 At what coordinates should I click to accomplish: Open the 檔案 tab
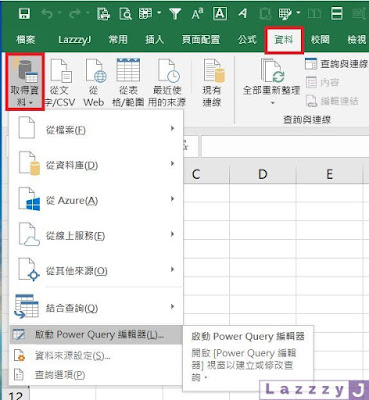pos(25,40)
